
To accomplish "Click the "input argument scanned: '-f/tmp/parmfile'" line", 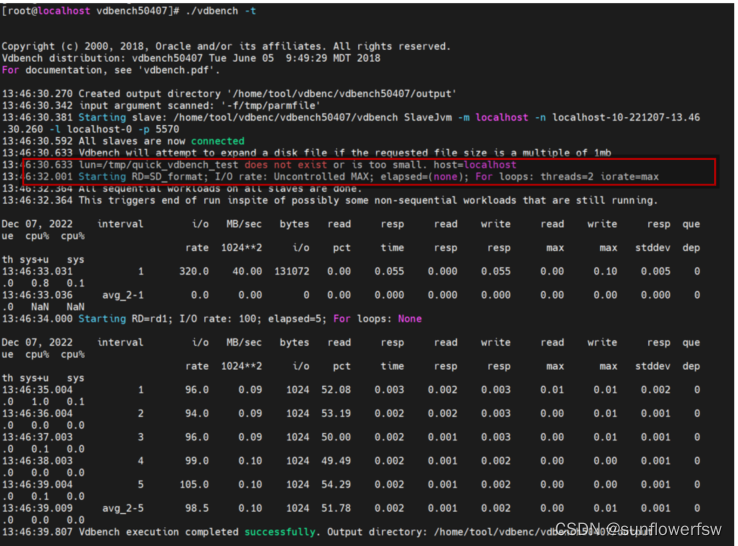I will pyautogui.click(x=161, y=105).
